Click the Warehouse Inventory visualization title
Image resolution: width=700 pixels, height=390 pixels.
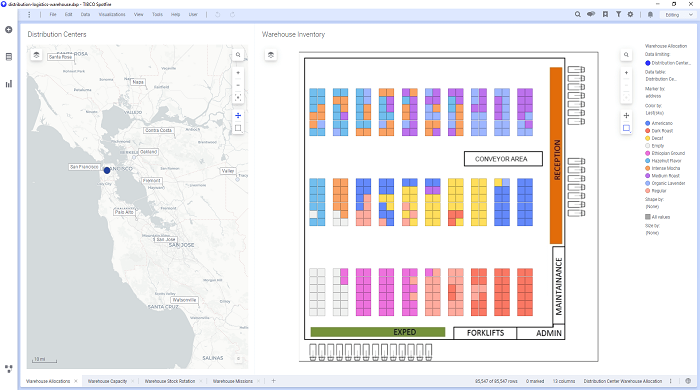click(x=293, y=34)
